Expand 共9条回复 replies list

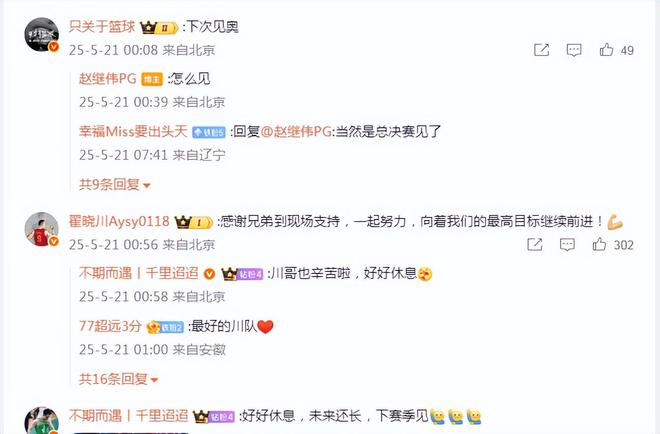coord(114,184)
